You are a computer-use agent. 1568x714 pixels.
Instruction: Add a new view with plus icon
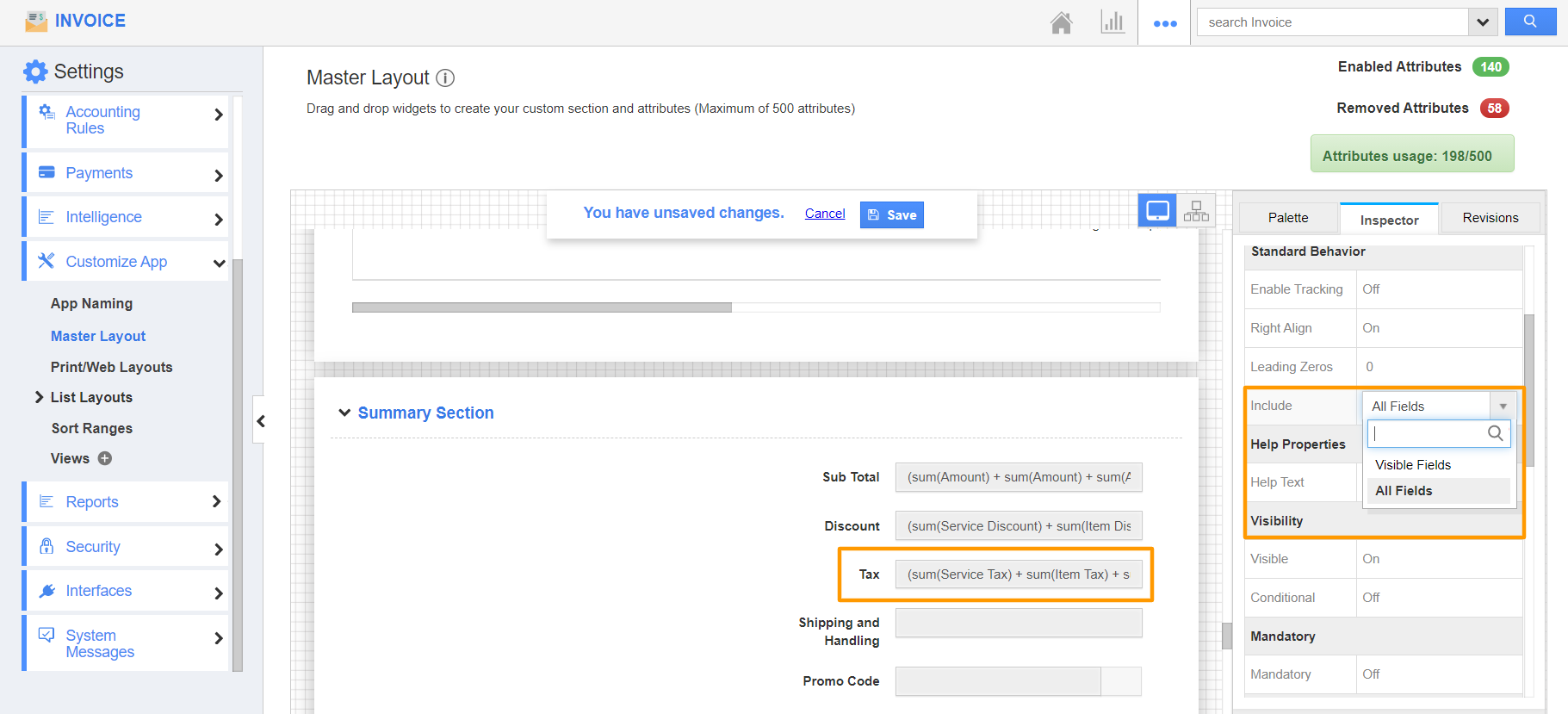coord(105,458)
